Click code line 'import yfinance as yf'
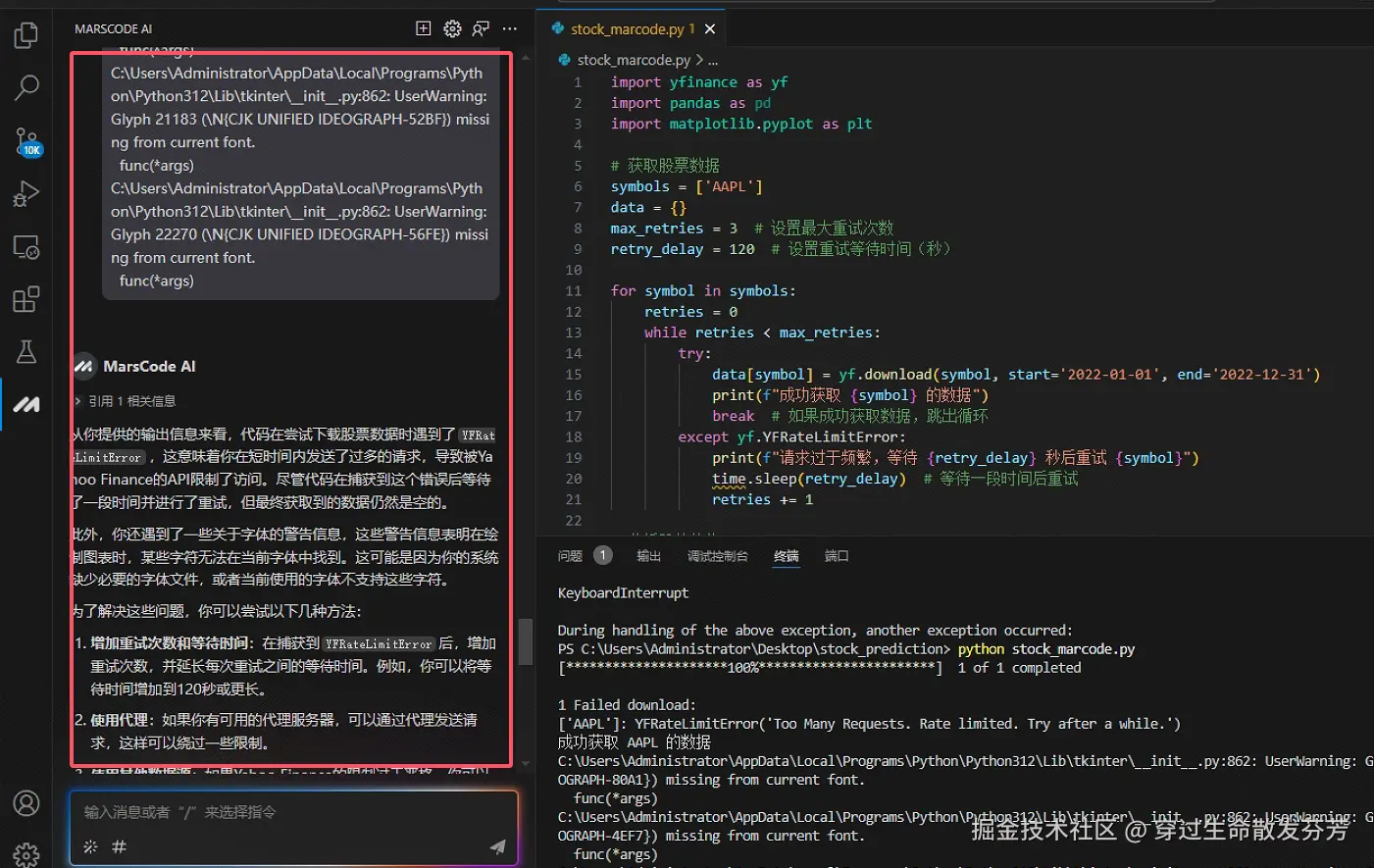This screenshot has width=1374, height=868. 698,82
